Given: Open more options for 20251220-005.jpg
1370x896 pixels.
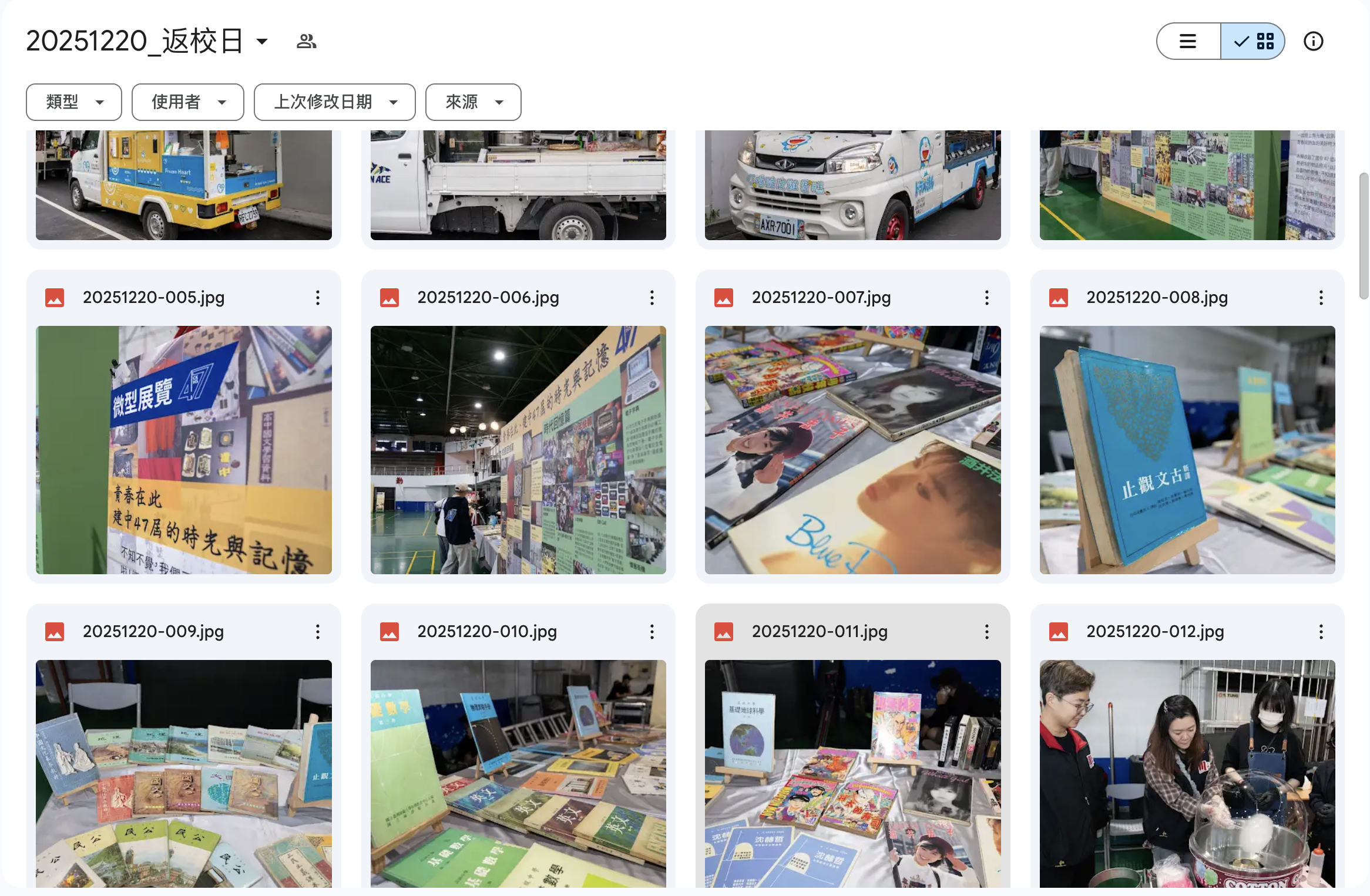Looking at the screenshot, I should pyautogui.click(x=318, y=298).
